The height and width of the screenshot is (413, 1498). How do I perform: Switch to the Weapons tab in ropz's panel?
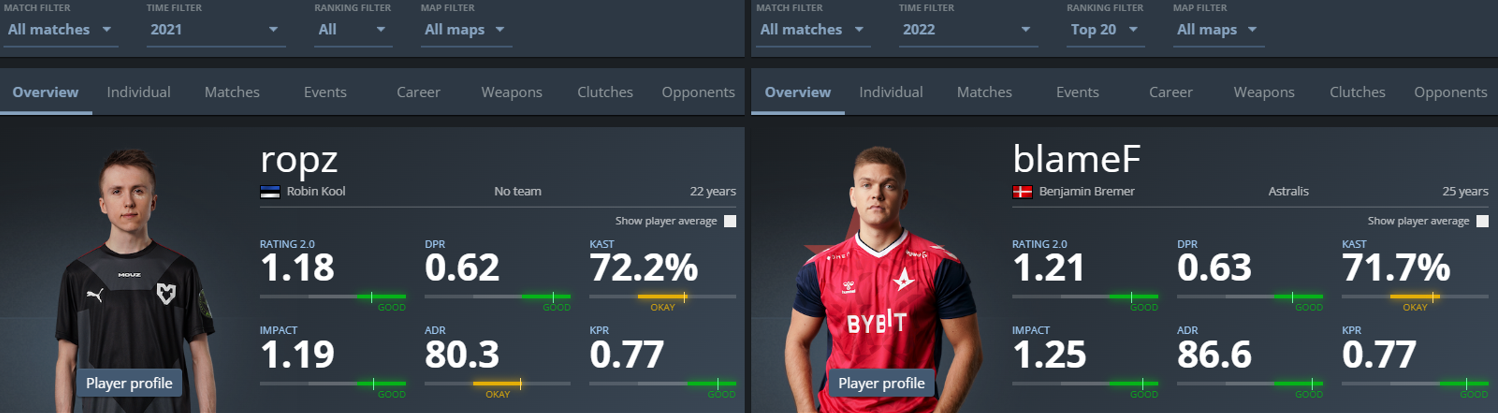[512, 92]
